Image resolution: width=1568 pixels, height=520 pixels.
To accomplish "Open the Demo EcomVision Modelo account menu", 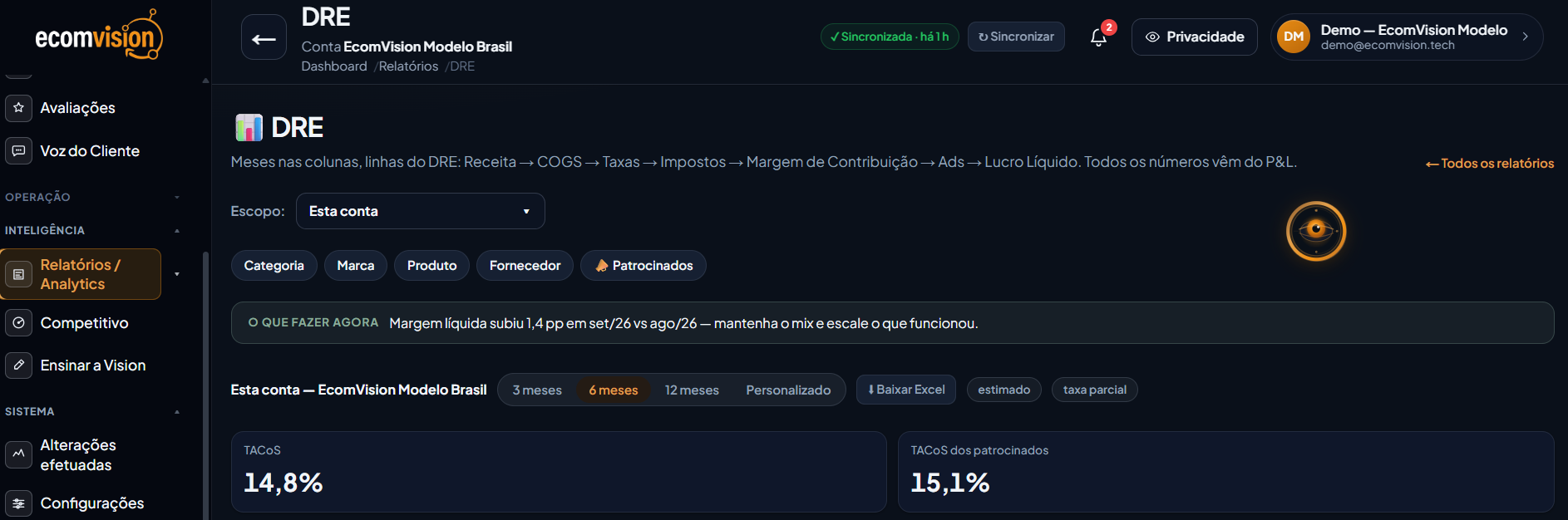I will (x=1407, y=37).
